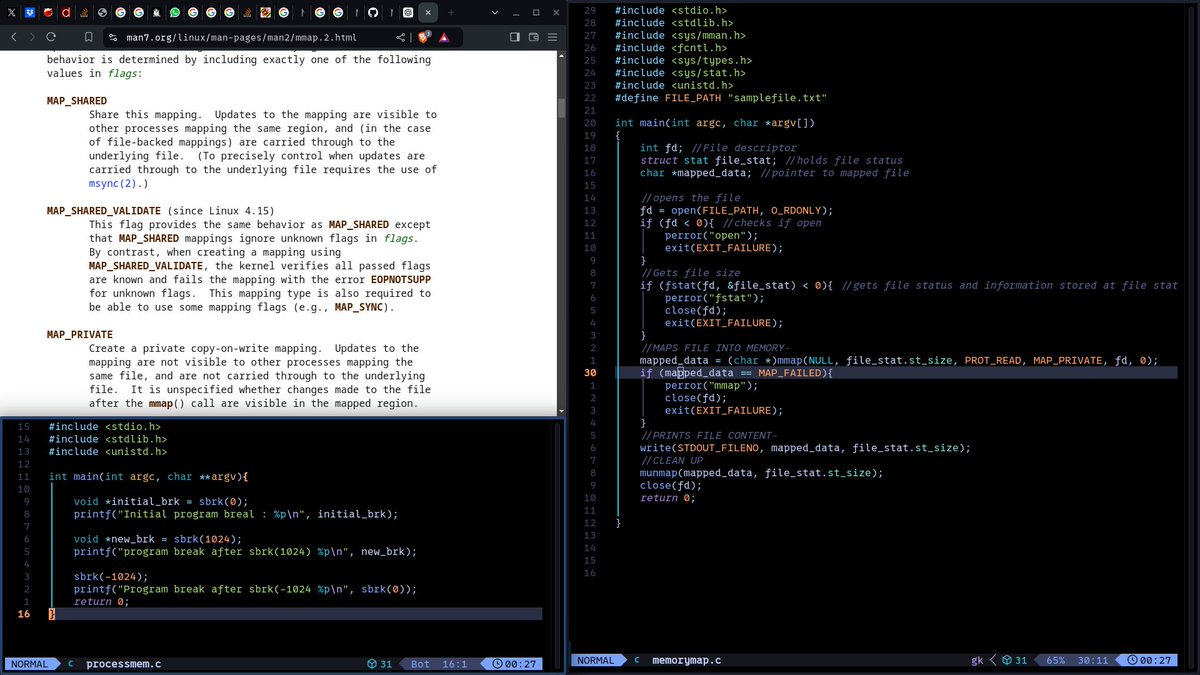Open Brave Rewards triangle icon
Viewport: 1200px width, 675px height.
[443, 37]
